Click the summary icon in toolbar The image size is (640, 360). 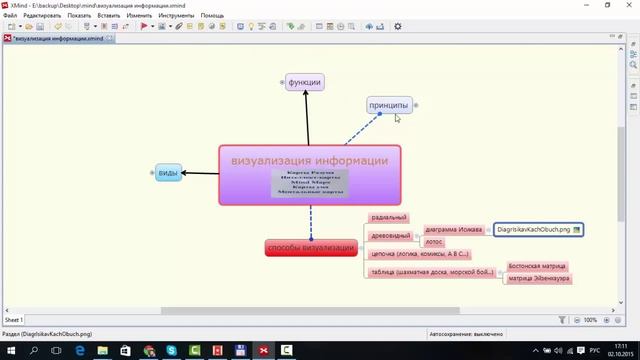115,27
